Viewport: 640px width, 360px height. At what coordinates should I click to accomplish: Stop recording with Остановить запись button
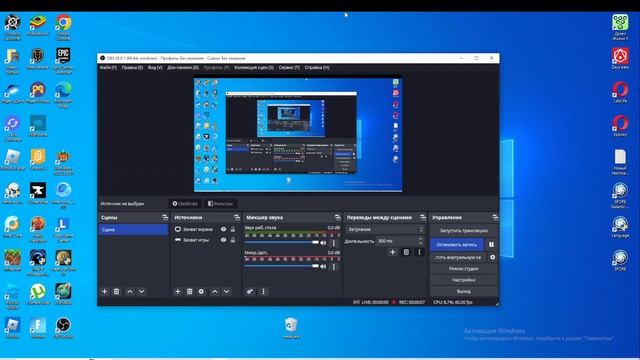(457, 244)
